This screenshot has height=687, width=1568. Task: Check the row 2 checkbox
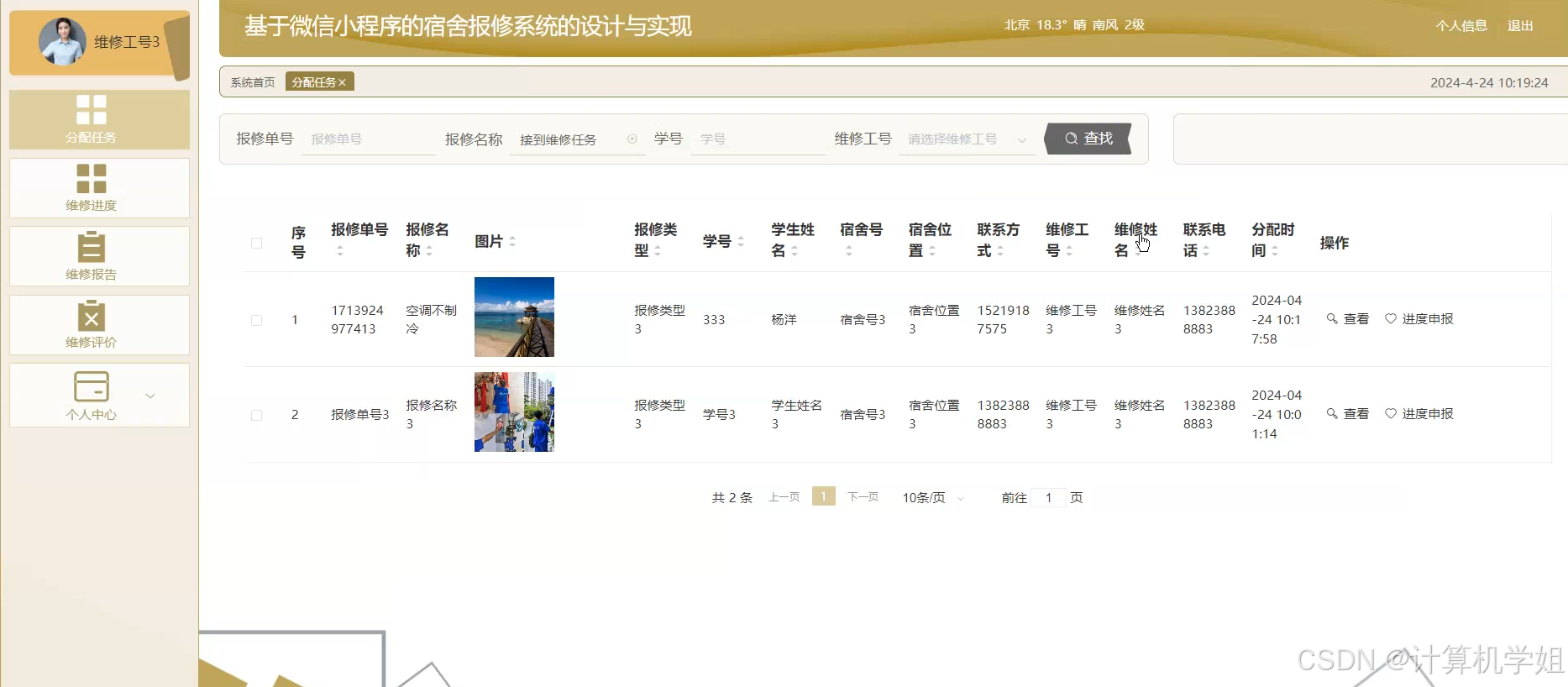257,415
